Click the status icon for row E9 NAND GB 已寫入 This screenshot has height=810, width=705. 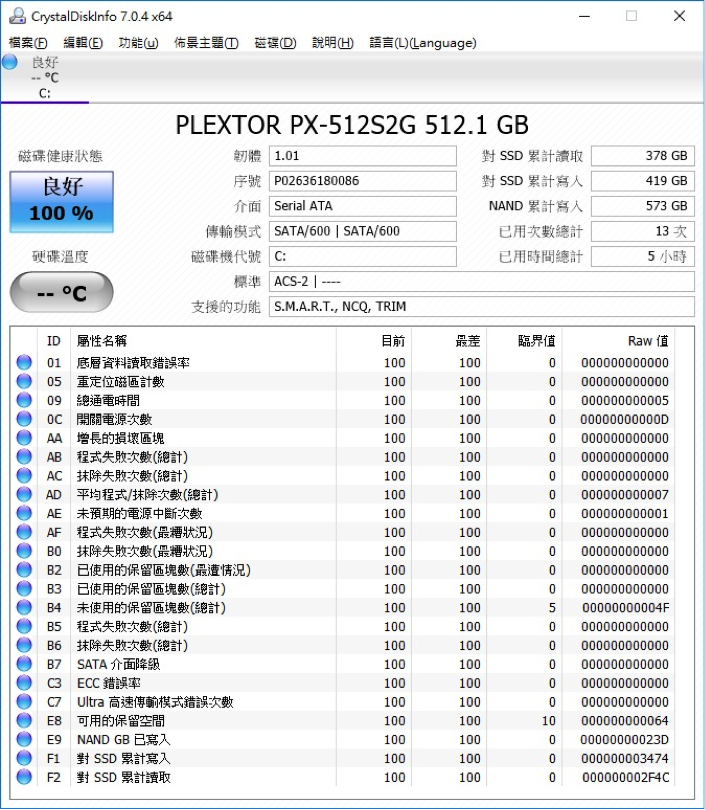(24, 739)
